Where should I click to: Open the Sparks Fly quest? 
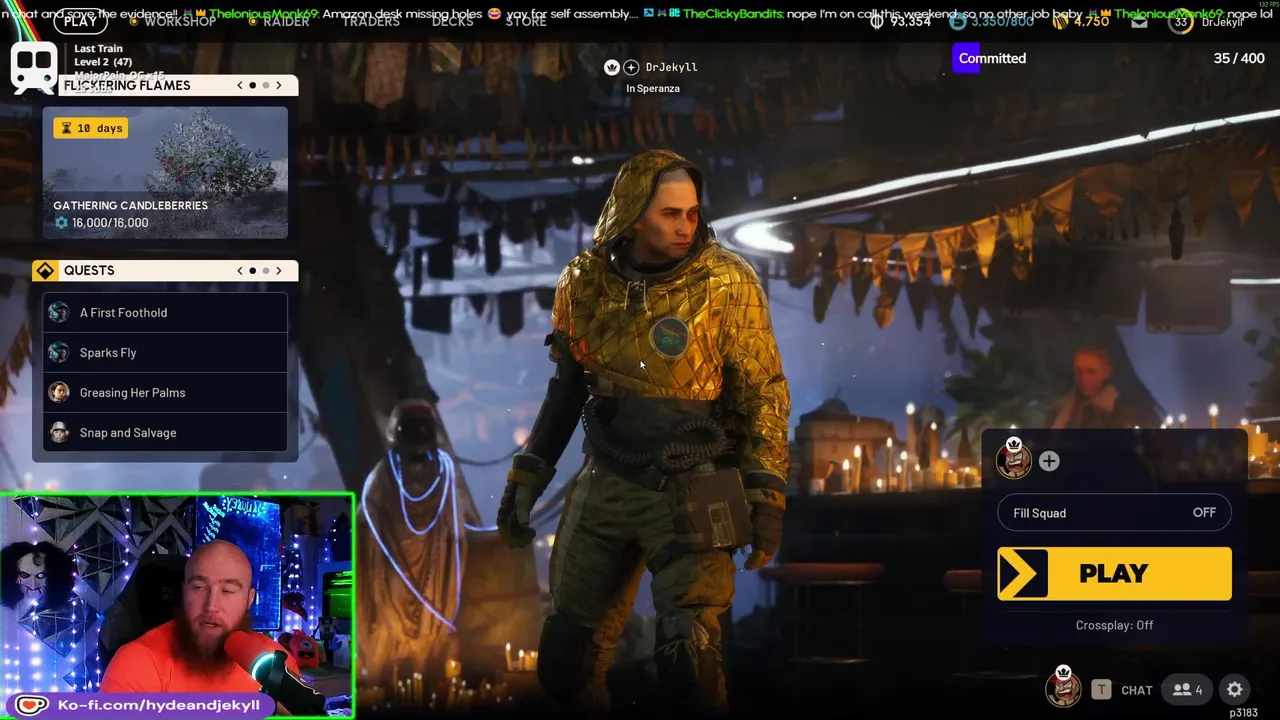click(x=165, y=352)
